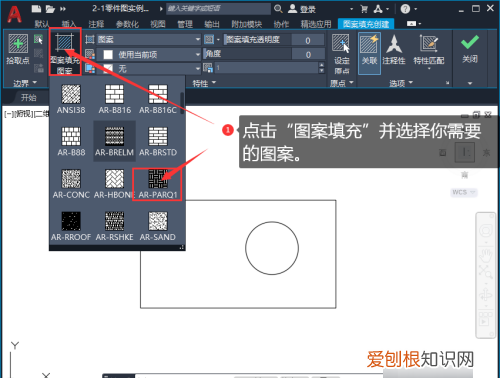Screen dimensions: 500x378
Task: Open the Annotate (注释) ribbon tab
Action: (96, 24)
